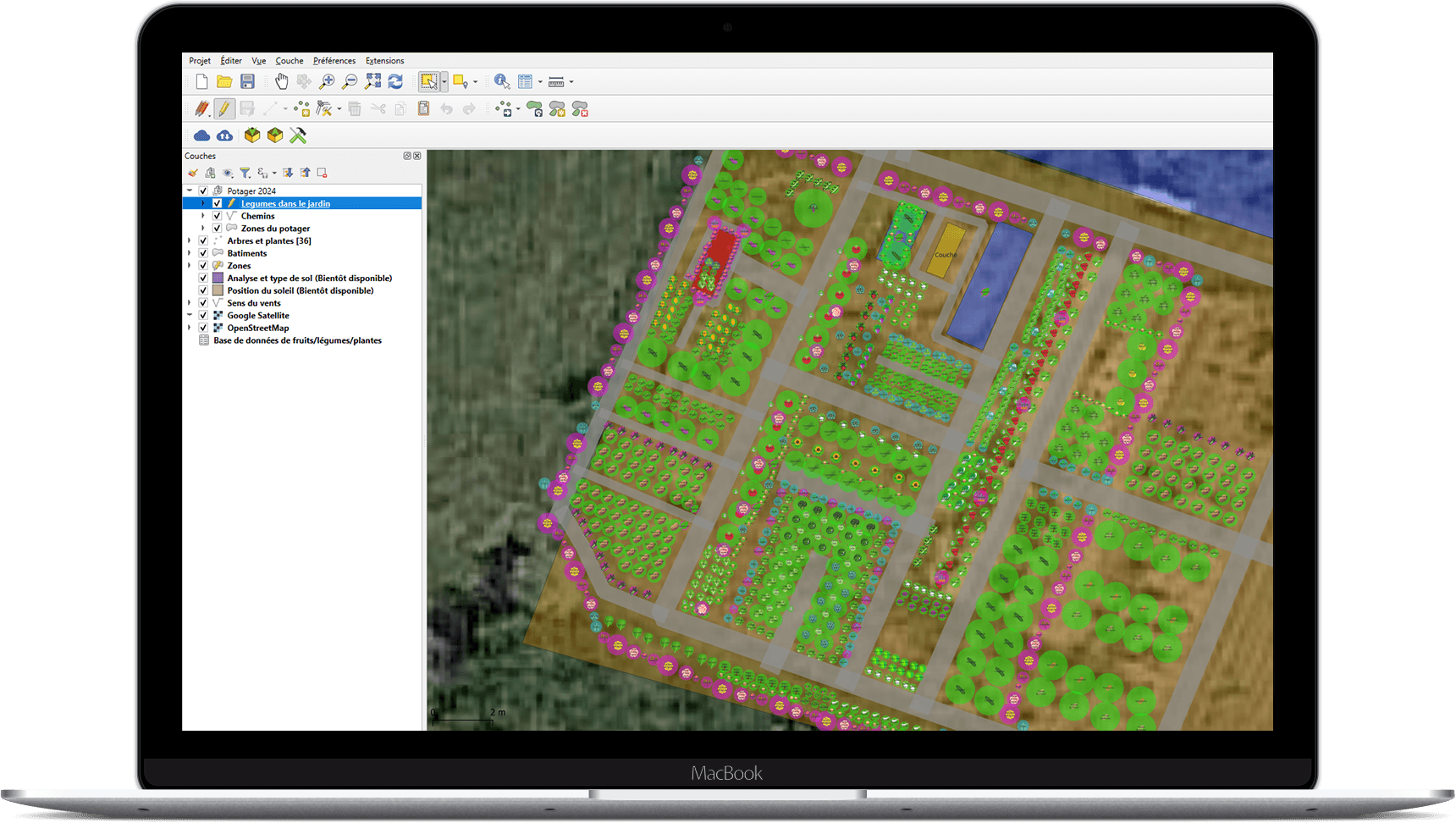The image size is (1456, 823).
Task: Click the Move Feature tool
Action: [x=505, y=109]
